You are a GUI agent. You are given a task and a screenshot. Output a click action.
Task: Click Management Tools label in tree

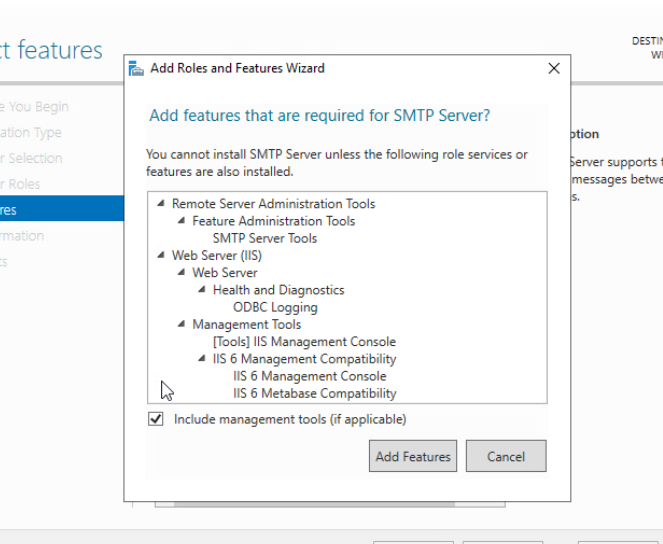click(x=247, y=324)
